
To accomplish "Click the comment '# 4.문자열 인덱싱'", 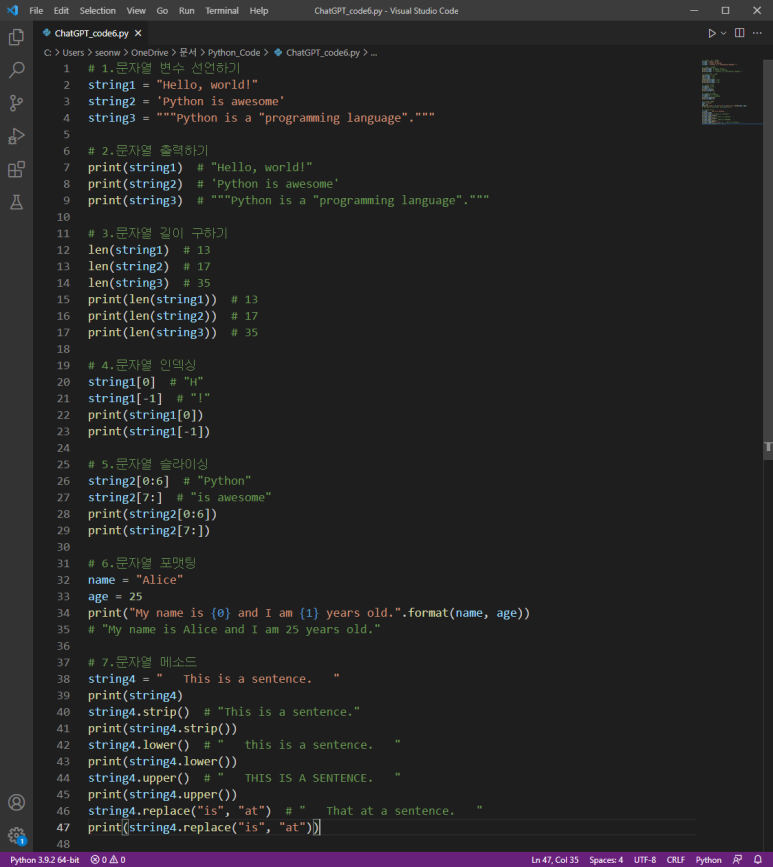I will 142,365.
